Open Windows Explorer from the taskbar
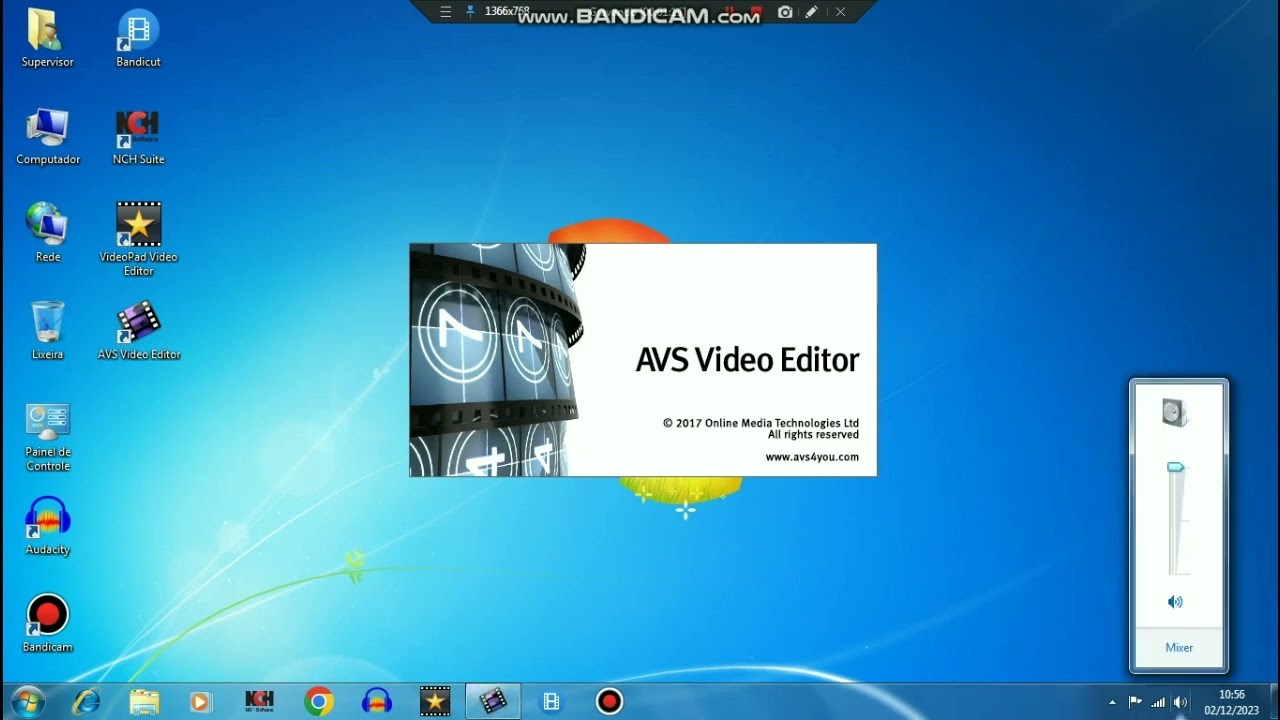 click(x=144, y=702)
